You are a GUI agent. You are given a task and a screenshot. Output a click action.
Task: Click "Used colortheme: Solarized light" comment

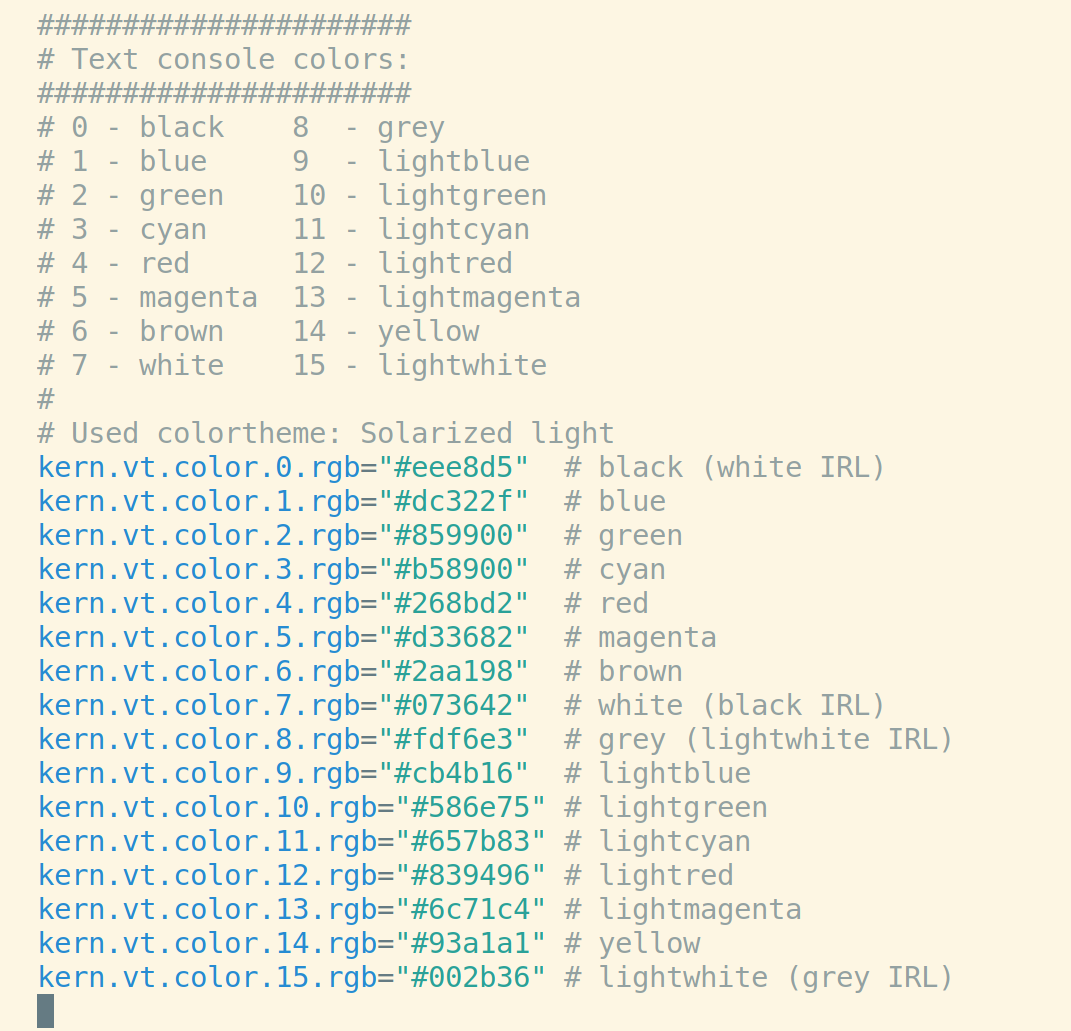pos(343,434)
